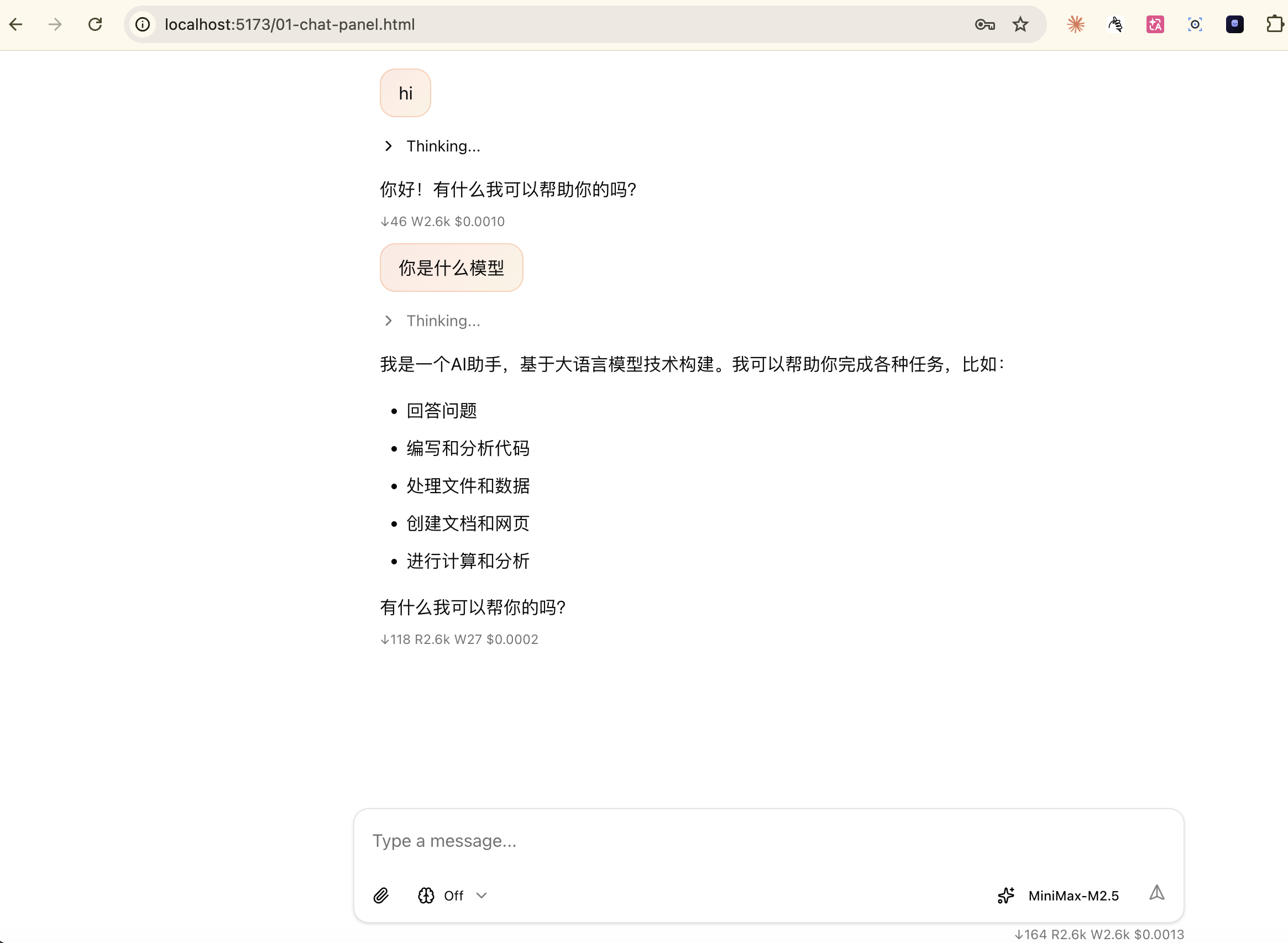Click the 你是什么模型 message bubble
Viewport: 1288px width, 943px height.
pos(451,268)
